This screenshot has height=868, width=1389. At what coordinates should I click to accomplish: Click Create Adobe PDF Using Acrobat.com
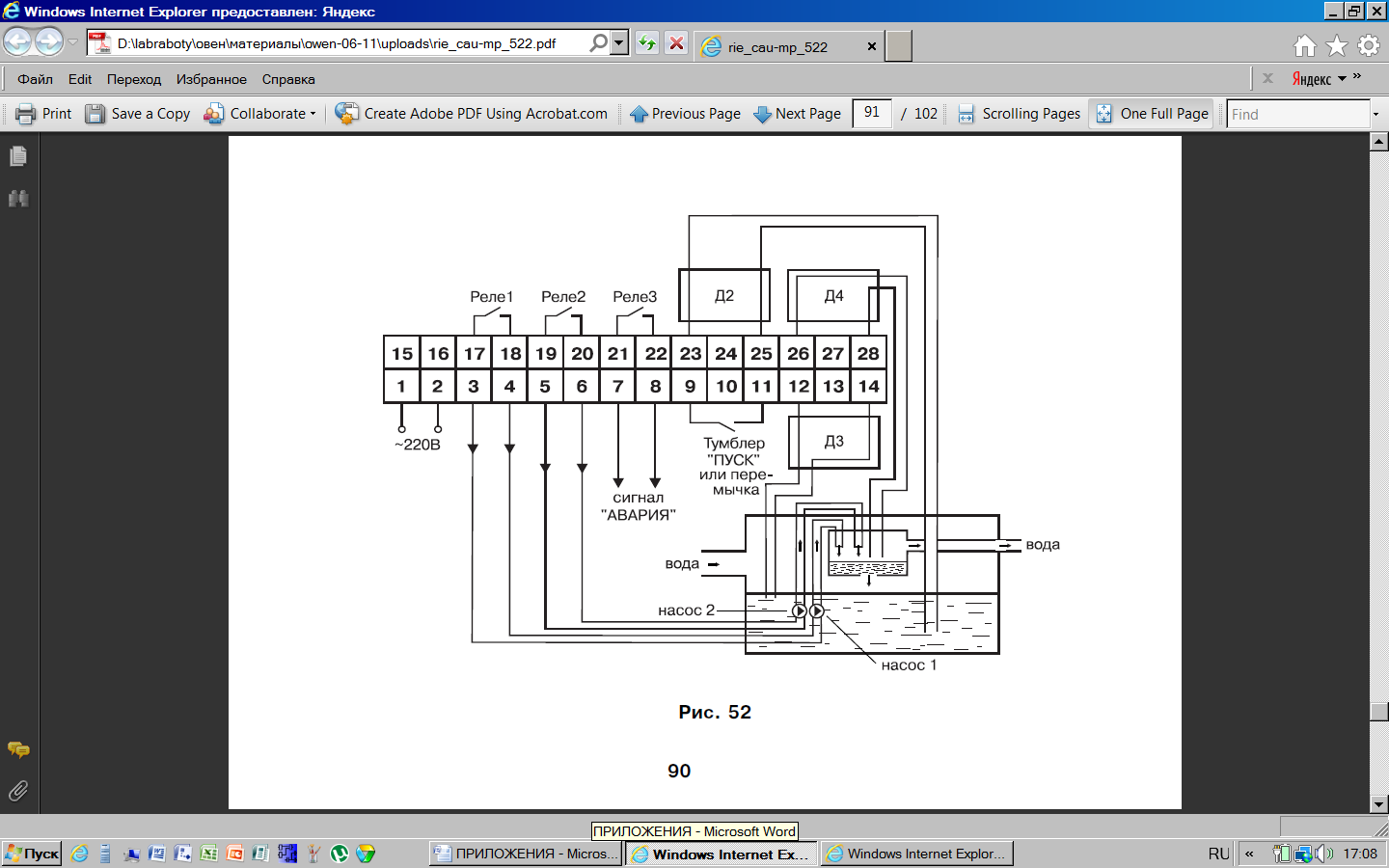pos(472,114)
